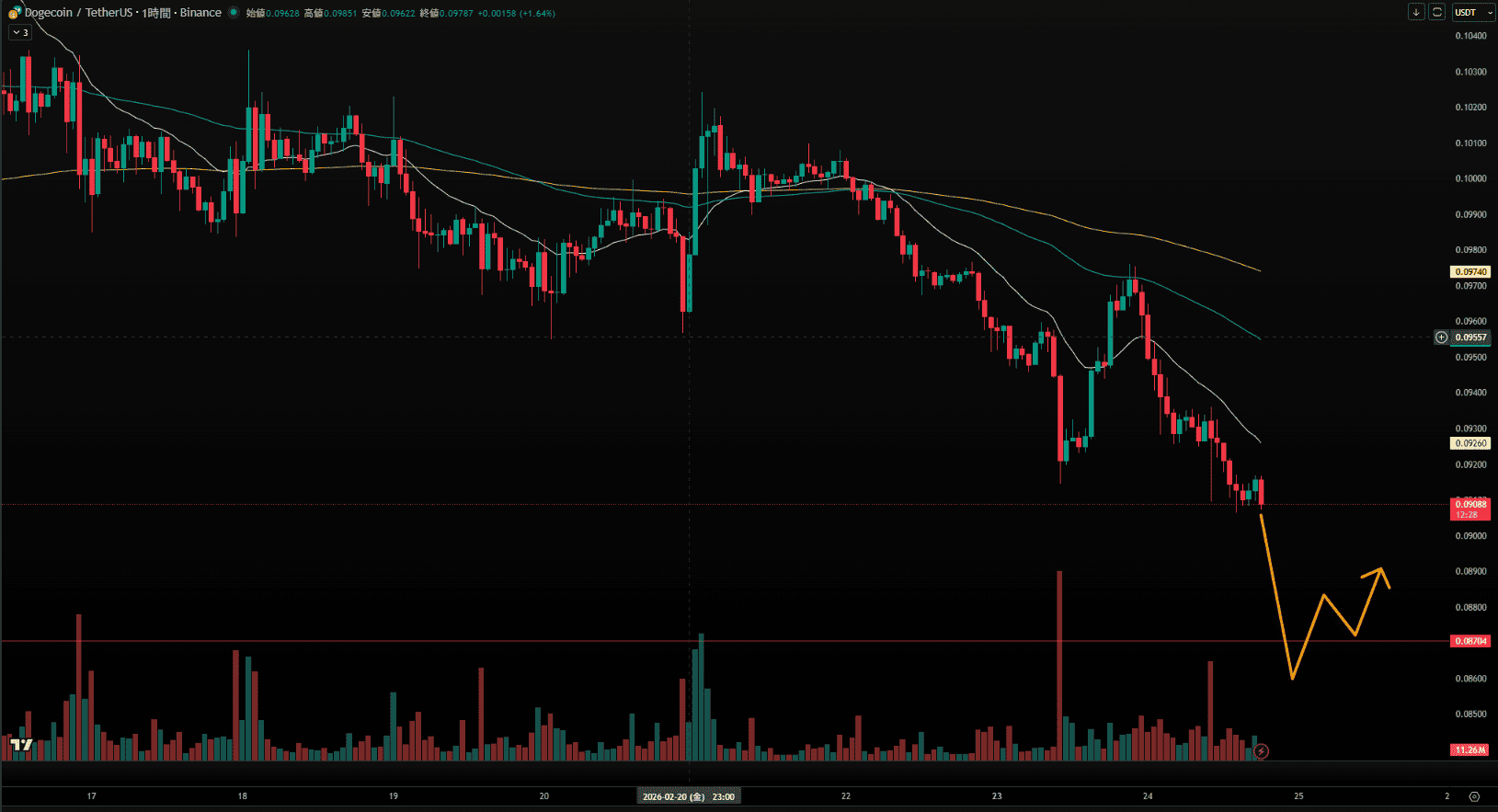Expand the collapsed indicators legend showing 3
Image resolution: width=1498 pixels, height=812 pixels.
point(20,32)
